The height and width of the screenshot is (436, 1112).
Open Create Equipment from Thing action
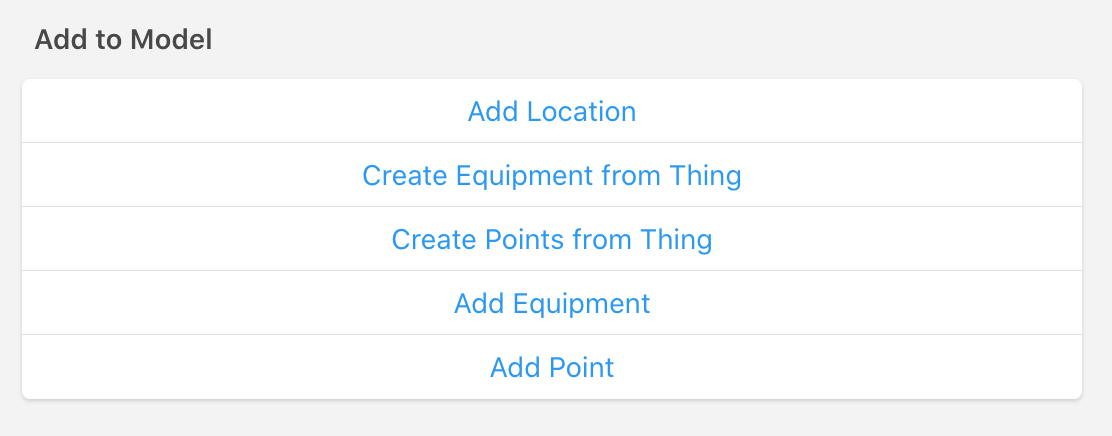552,176
